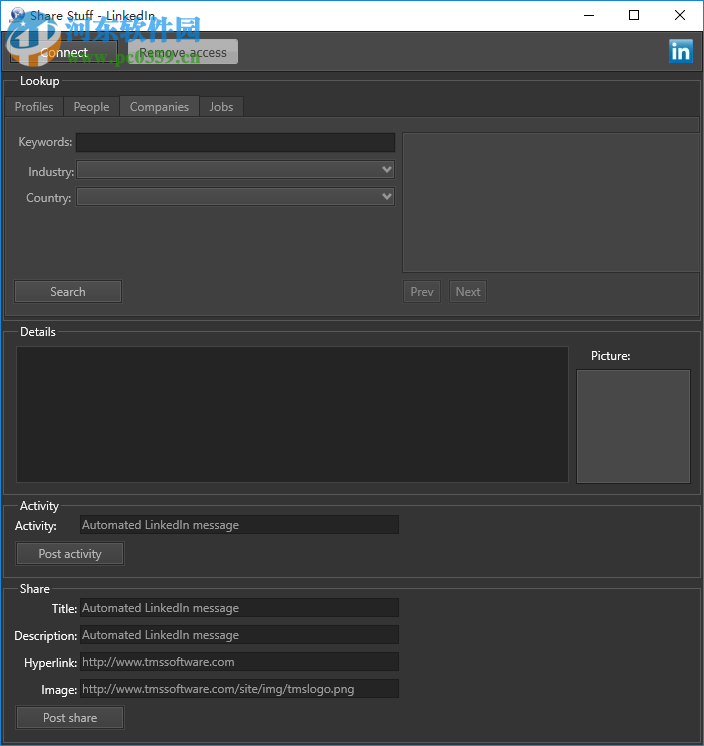Open the Country dropdown list
The height and width of the screenshot is (746, 704).
coord(235,197)
